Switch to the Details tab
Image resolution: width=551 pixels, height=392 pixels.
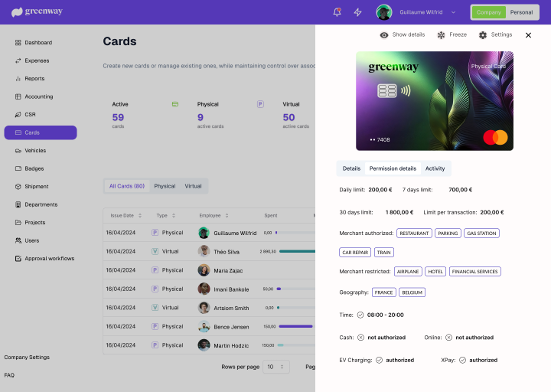click(351, 169)
